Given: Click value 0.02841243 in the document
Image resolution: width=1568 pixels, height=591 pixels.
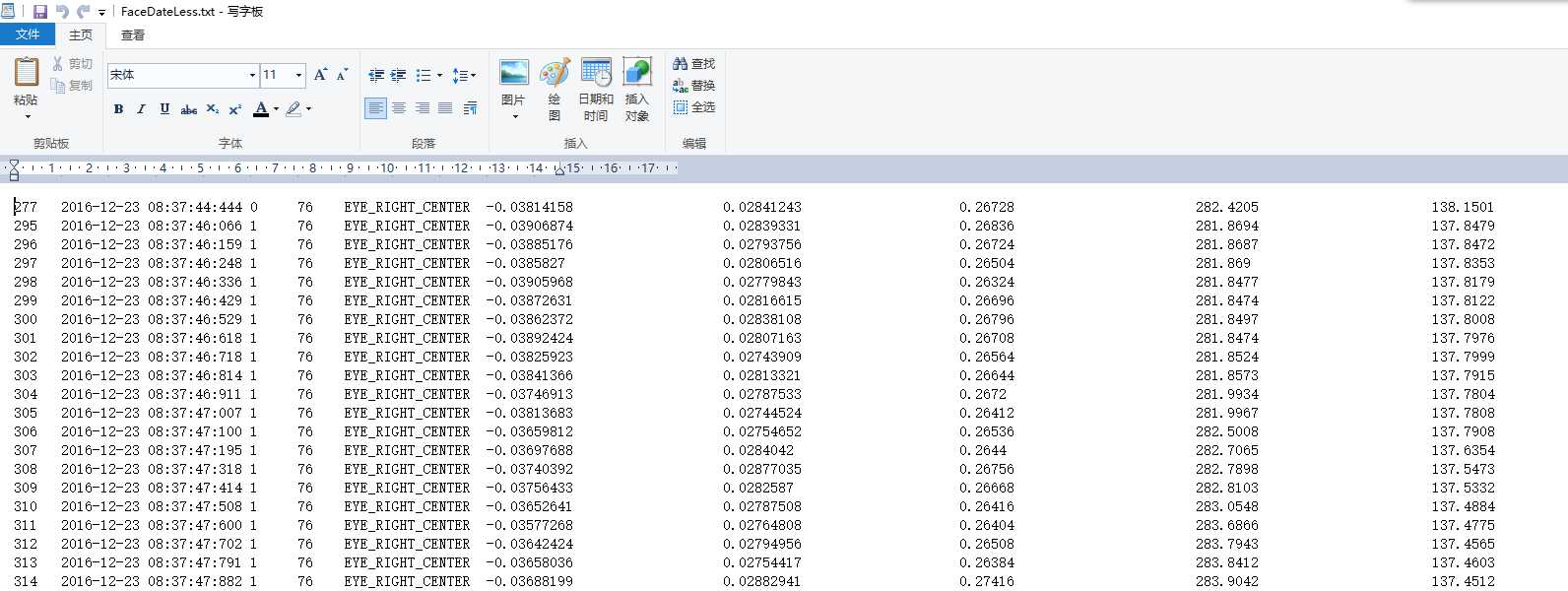Looking at the screenshot, I should [762, 207].
